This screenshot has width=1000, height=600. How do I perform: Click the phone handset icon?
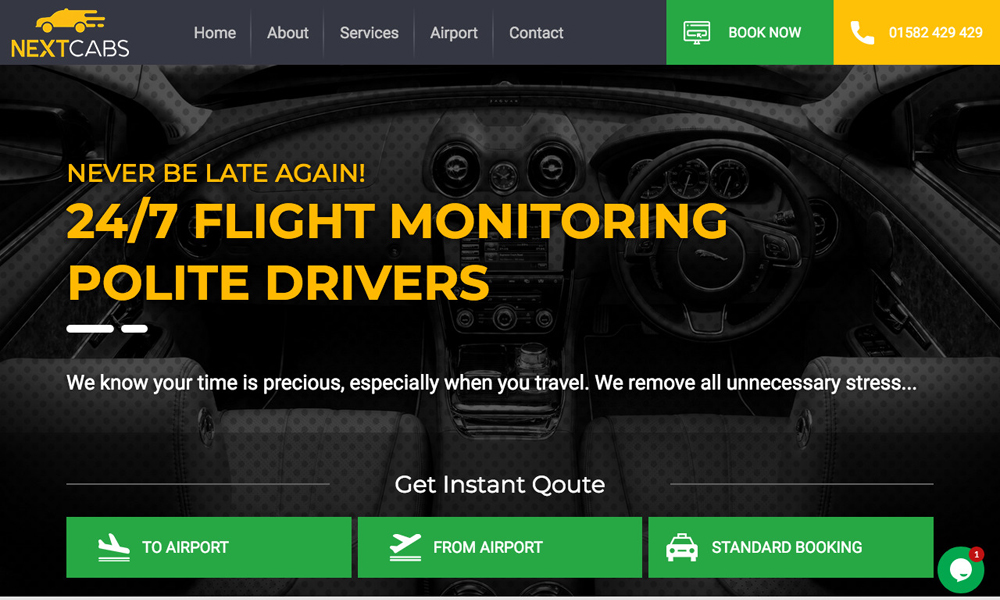tap(862, 33)
